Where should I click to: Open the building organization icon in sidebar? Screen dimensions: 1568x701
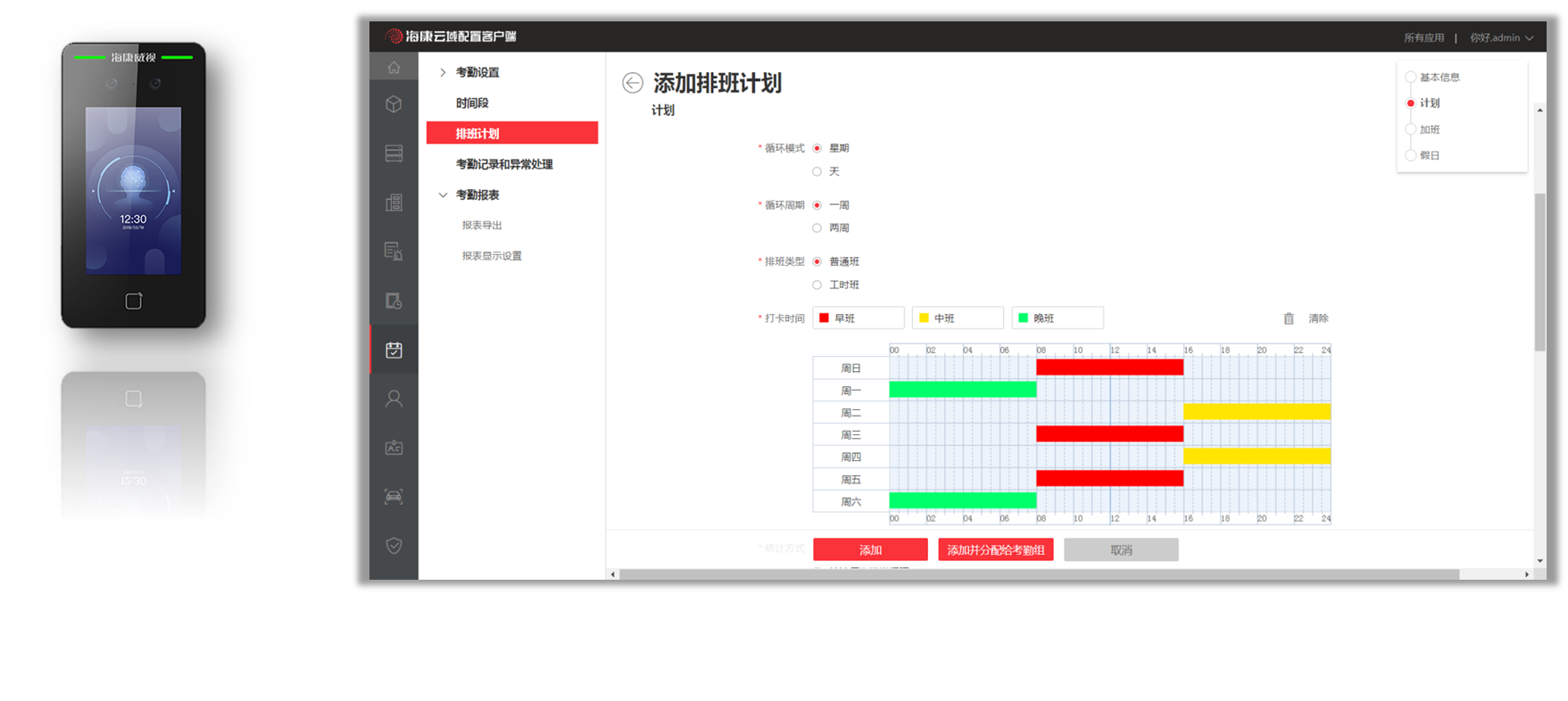tap(394, 202)
